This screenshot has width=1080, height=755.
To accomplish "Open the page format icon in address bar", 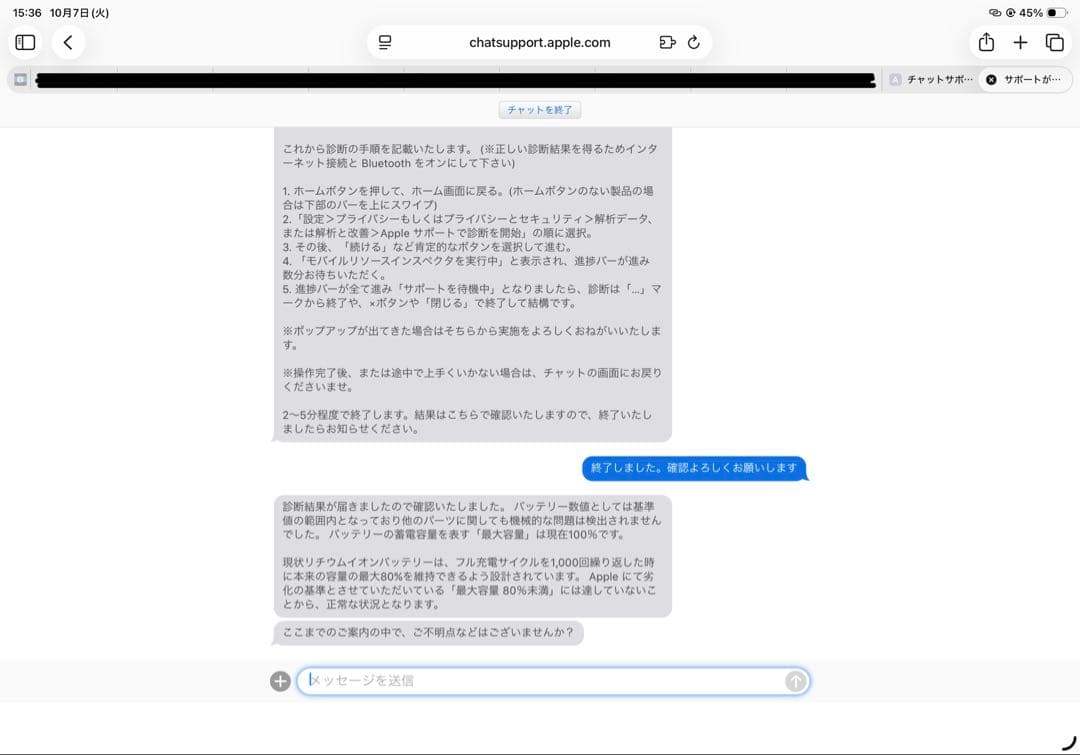I will tap(385, 42).
